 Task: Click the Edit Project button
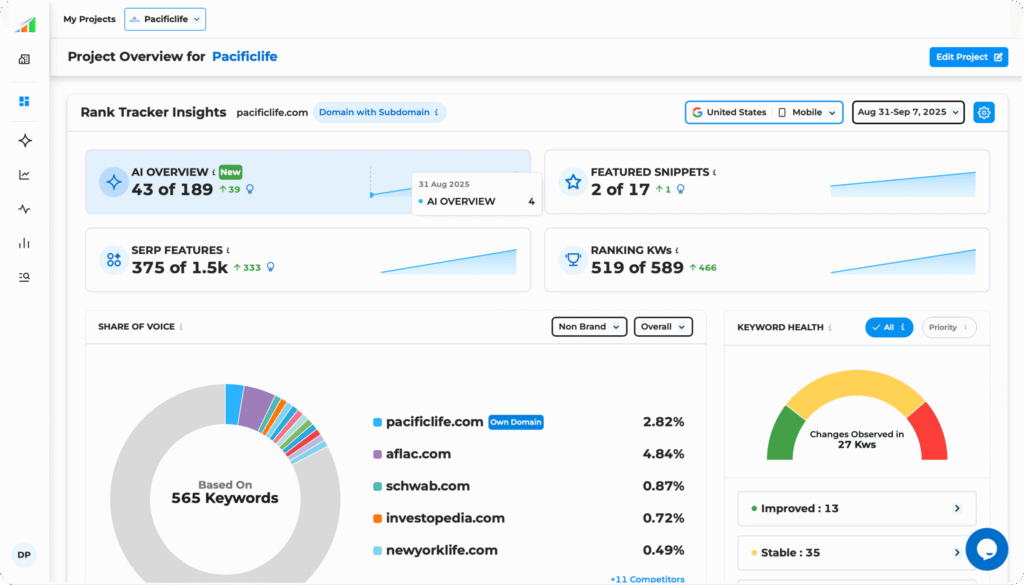pos(967,57)
